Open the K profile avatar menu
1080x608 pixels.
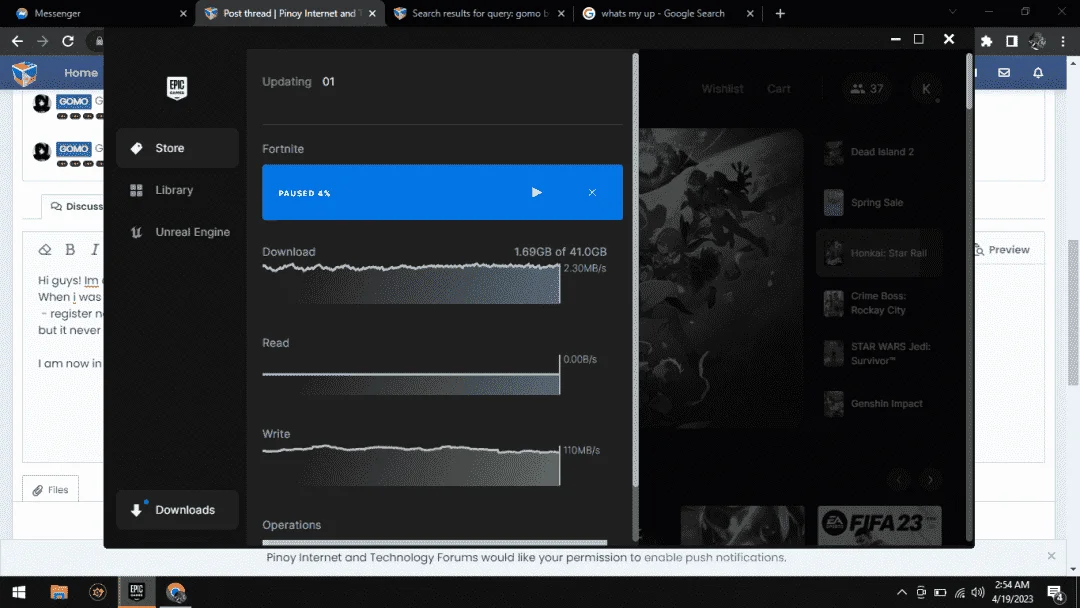[x=926, y=89]
